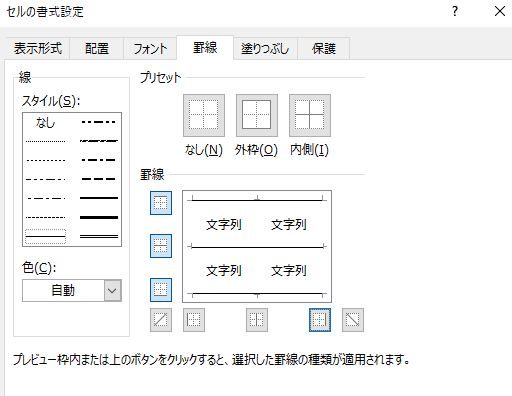Choose the double line style
512x396 pixels.
pyautogui.click(x=99, y=237)
